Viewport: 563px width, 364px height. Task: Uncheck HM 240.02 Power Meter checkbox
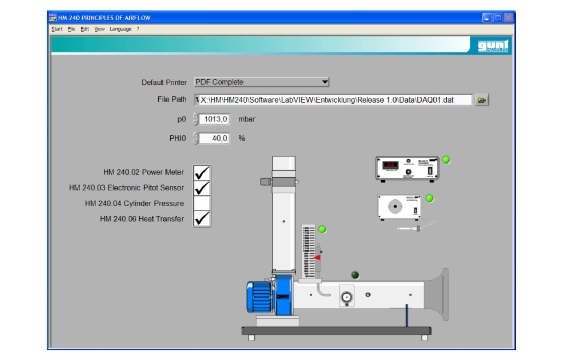click(x=202, y=173)
